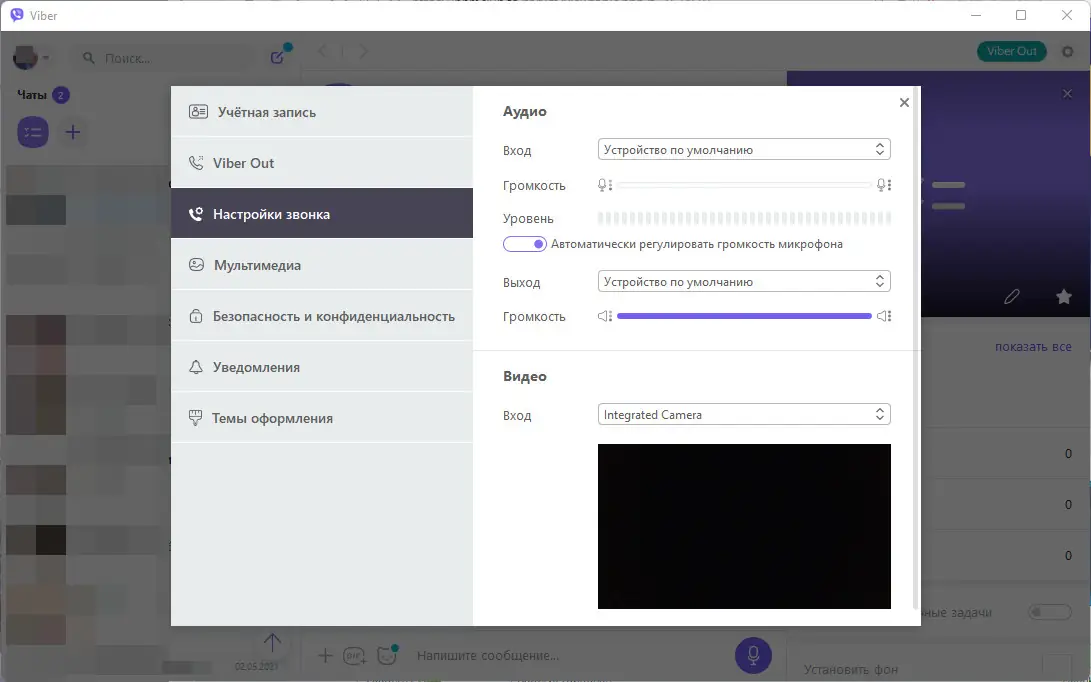Click the quiet microphone icon beside input volume
Viewport: 1091px width, 682px height.
click(605, 185)
